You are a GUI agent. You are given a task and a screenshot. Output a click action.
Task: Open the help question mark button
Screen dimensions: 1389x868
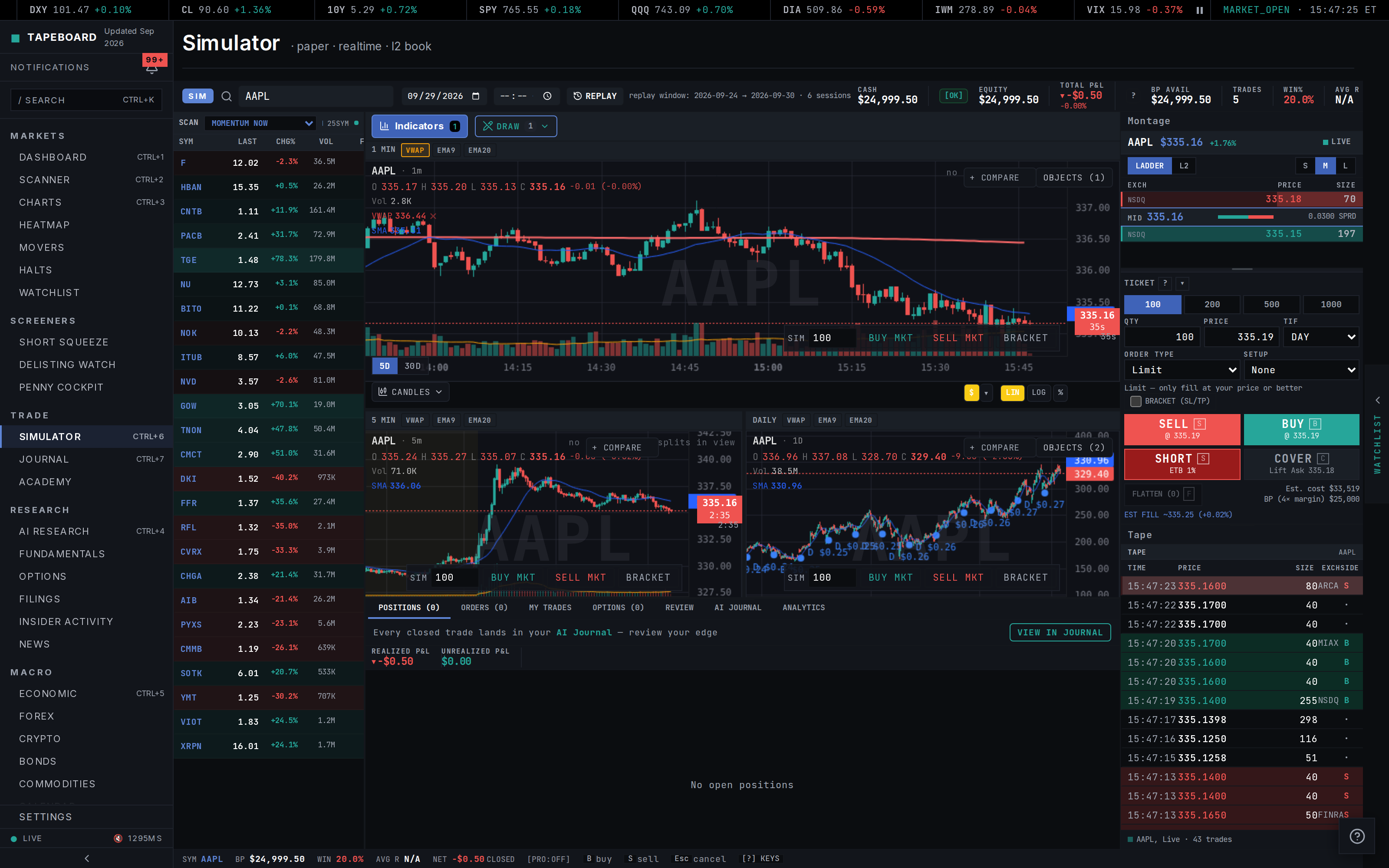pyautogui.click(x=1357, y=836)
